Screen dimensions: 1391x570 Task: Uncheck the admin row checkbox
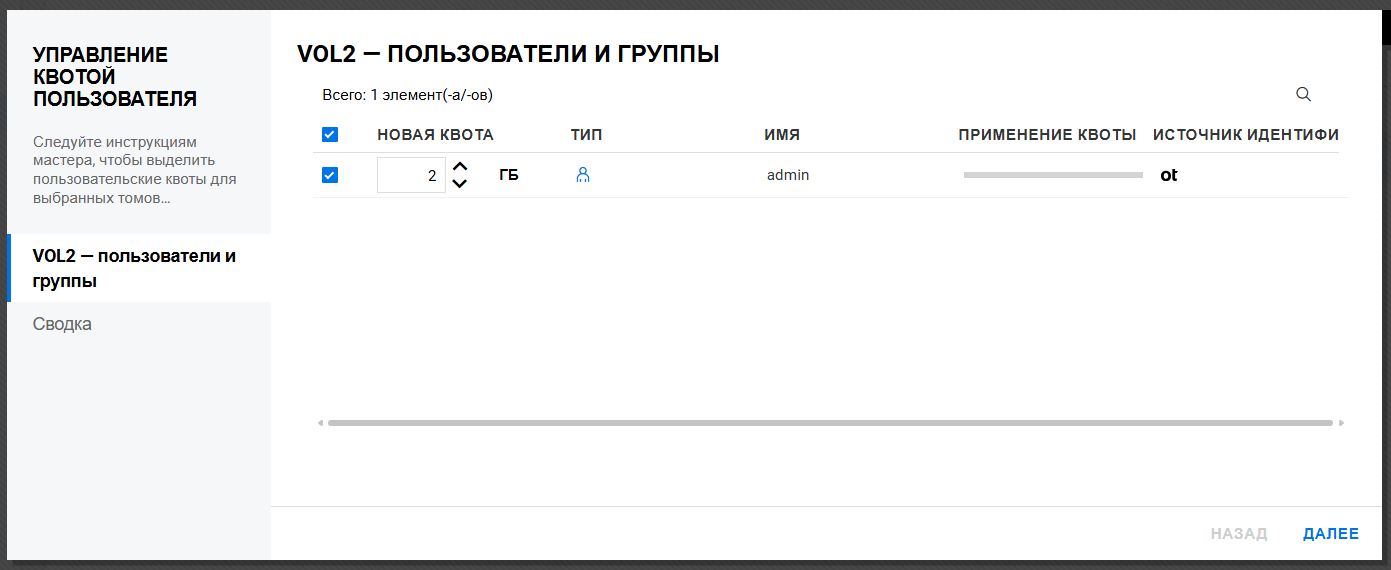point(330,175)
